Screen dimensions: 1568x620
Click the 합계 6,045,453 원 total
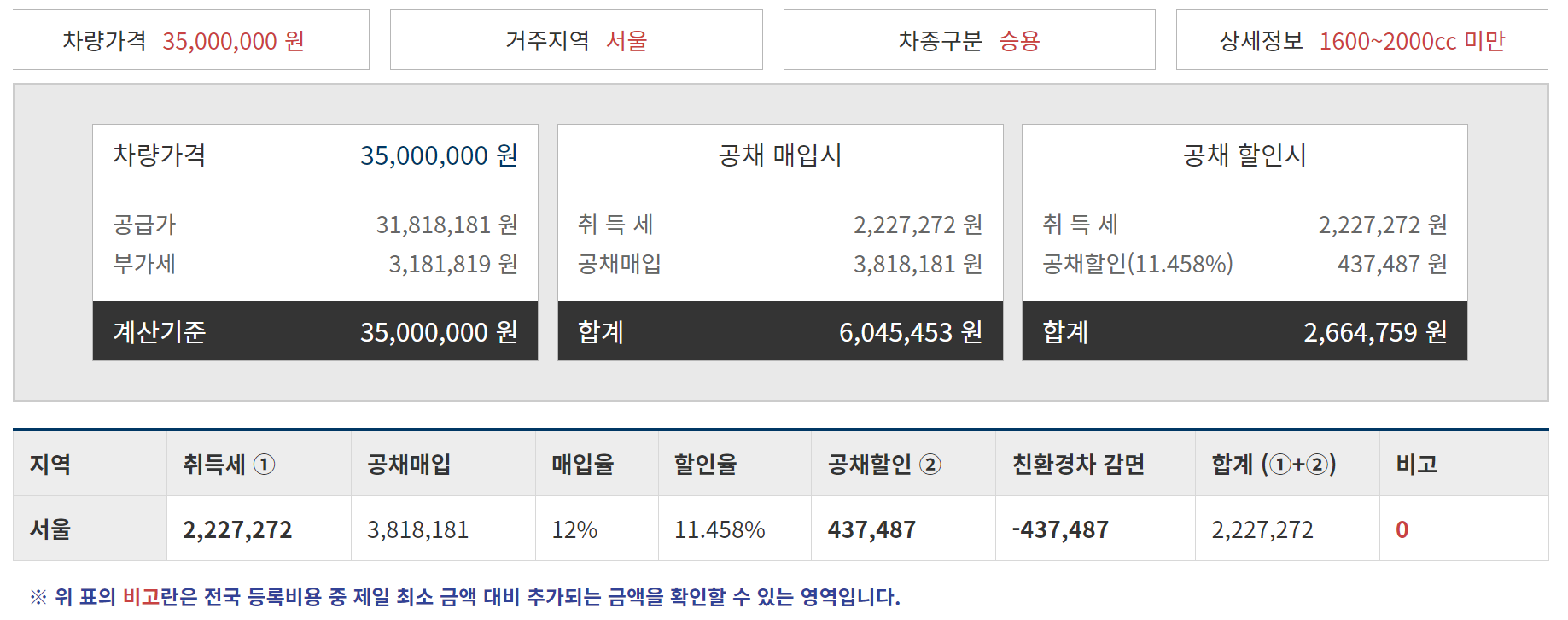[780, 331]
